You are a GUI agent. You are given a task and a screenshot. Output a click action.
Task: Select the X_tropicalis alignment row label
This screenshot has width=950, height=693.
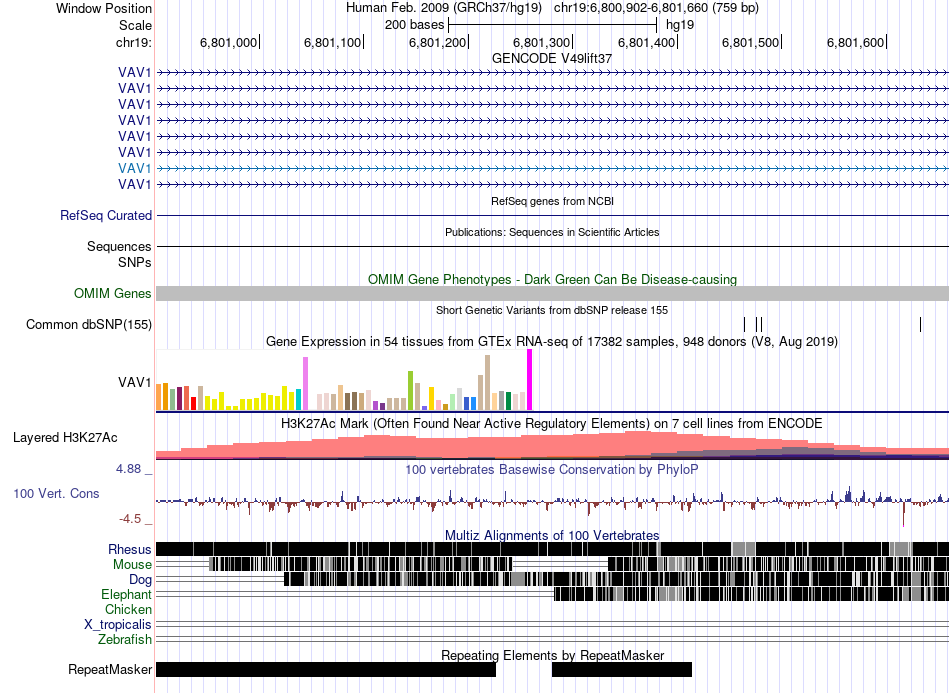pyautogui.click(x=118, y=625)
